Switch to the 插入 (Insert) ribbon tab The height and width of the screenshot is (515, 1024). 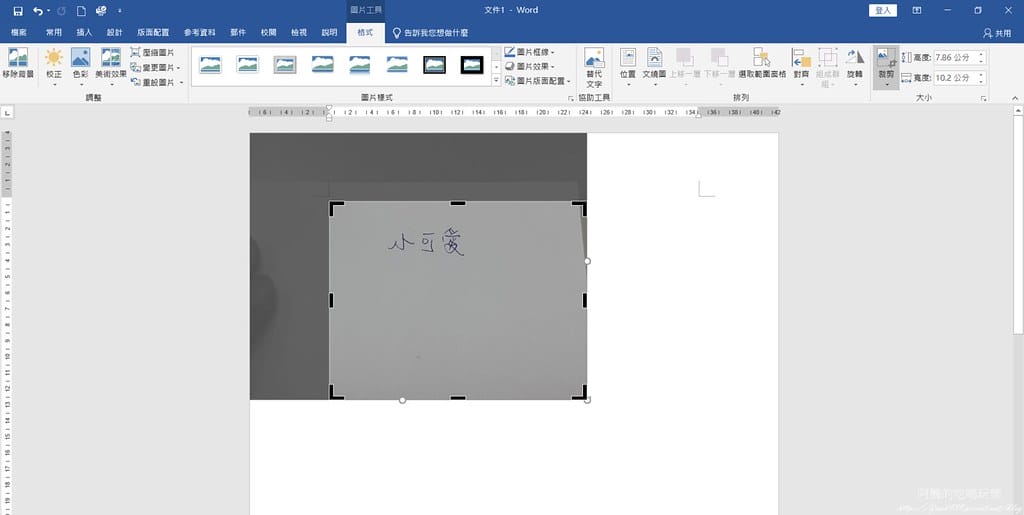pyautogui.click(x=84, y=32)
